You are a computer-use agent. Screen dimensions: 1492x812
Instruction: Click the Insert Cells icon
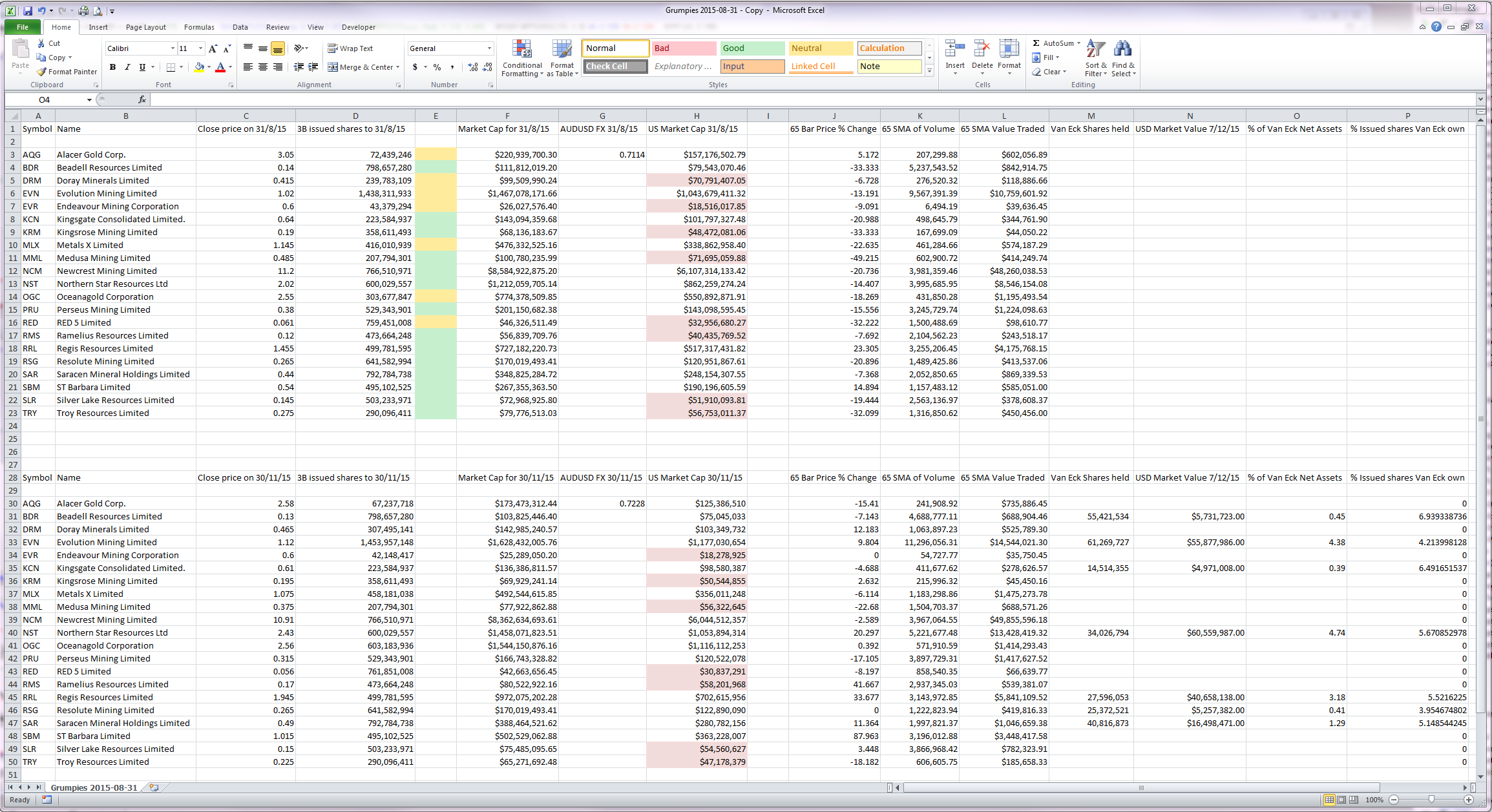[x=955, y=49]
